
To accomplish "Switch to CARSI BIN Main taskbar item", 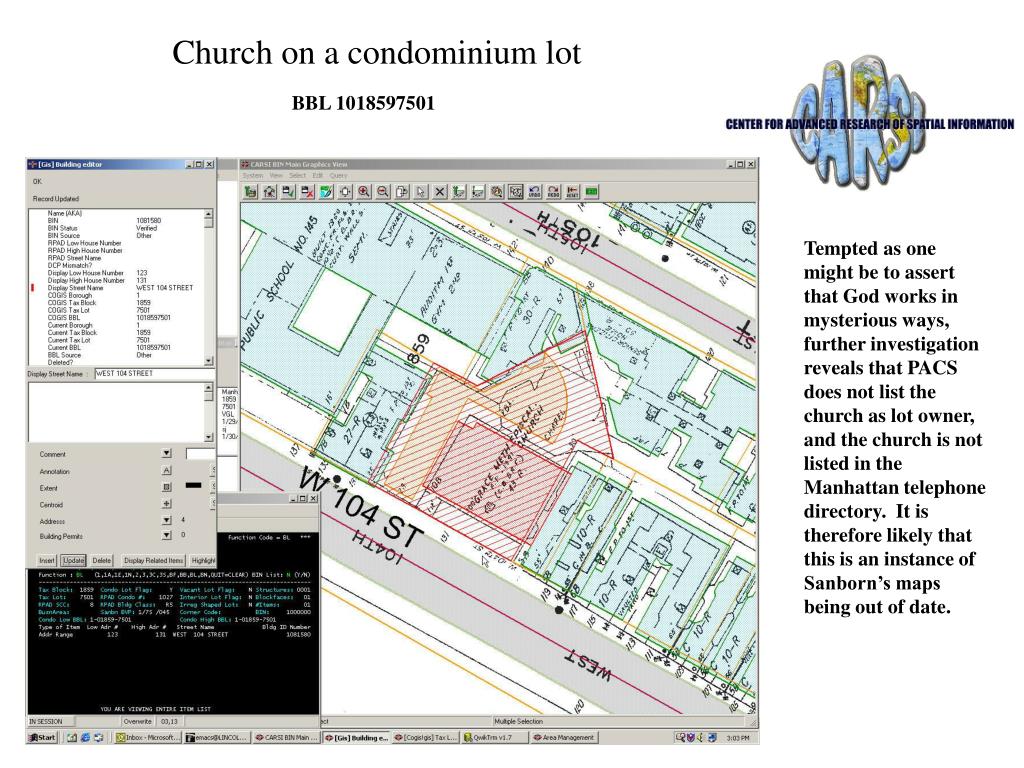I will point(286,737).
